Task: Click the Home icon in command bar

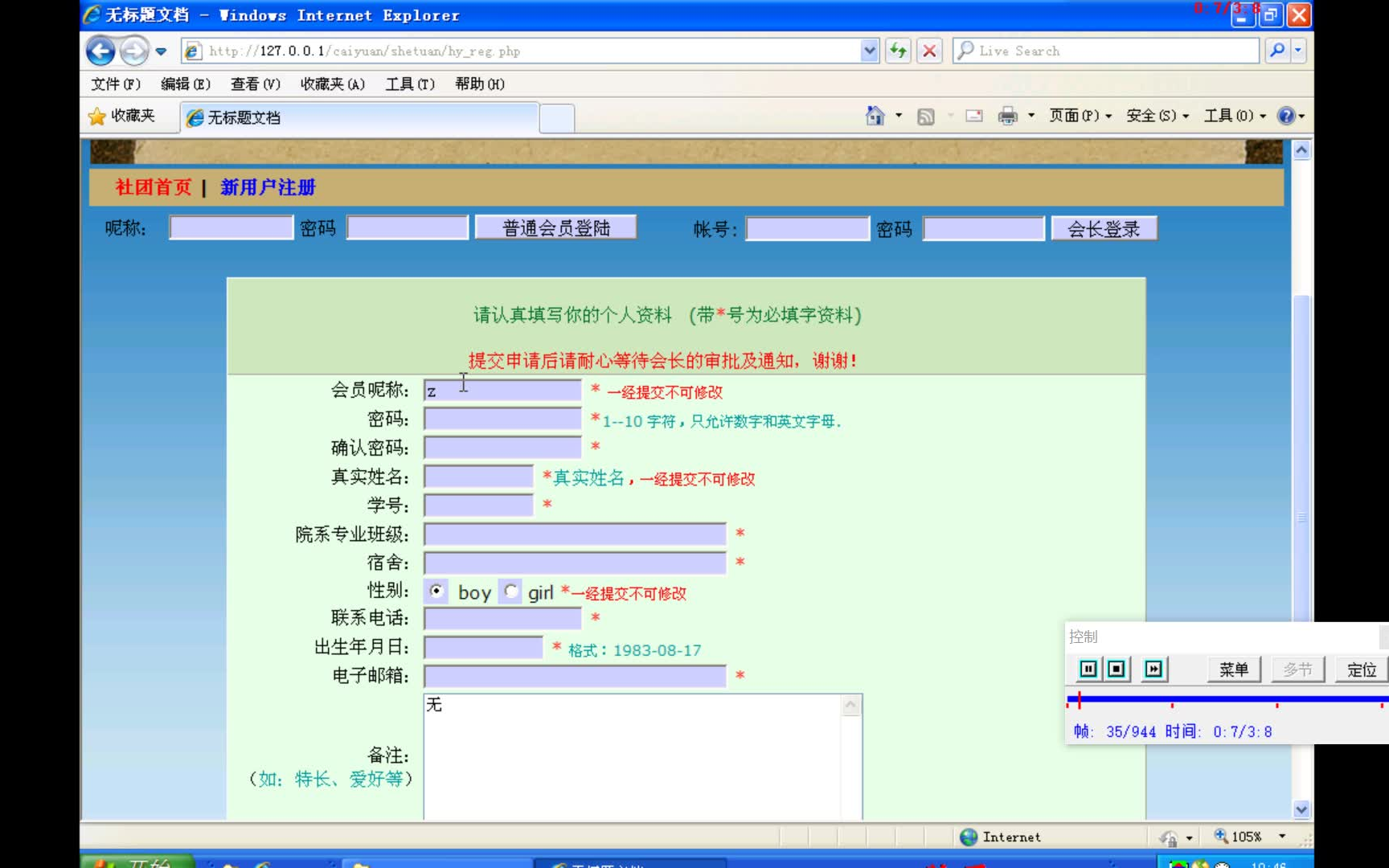Action: (x=875, y=116)
